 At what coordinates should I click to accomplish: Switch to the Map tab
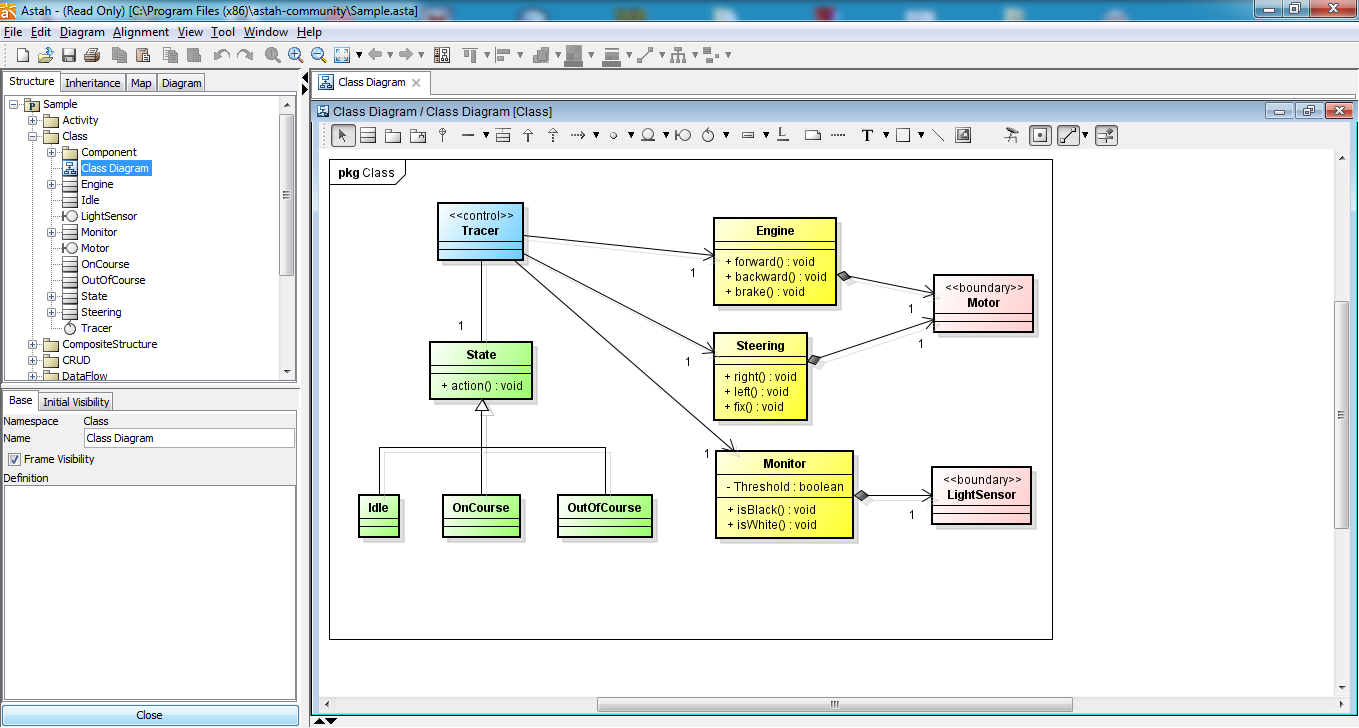(141, 83)
